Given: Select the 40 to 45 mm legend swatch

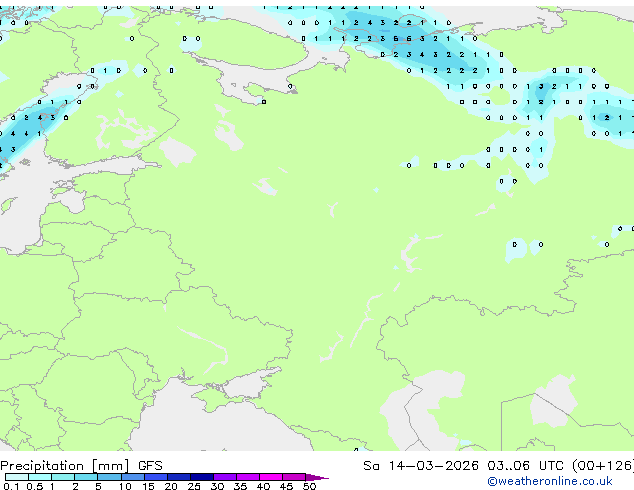Looking at the screenshot, I should tap(271, 477).
